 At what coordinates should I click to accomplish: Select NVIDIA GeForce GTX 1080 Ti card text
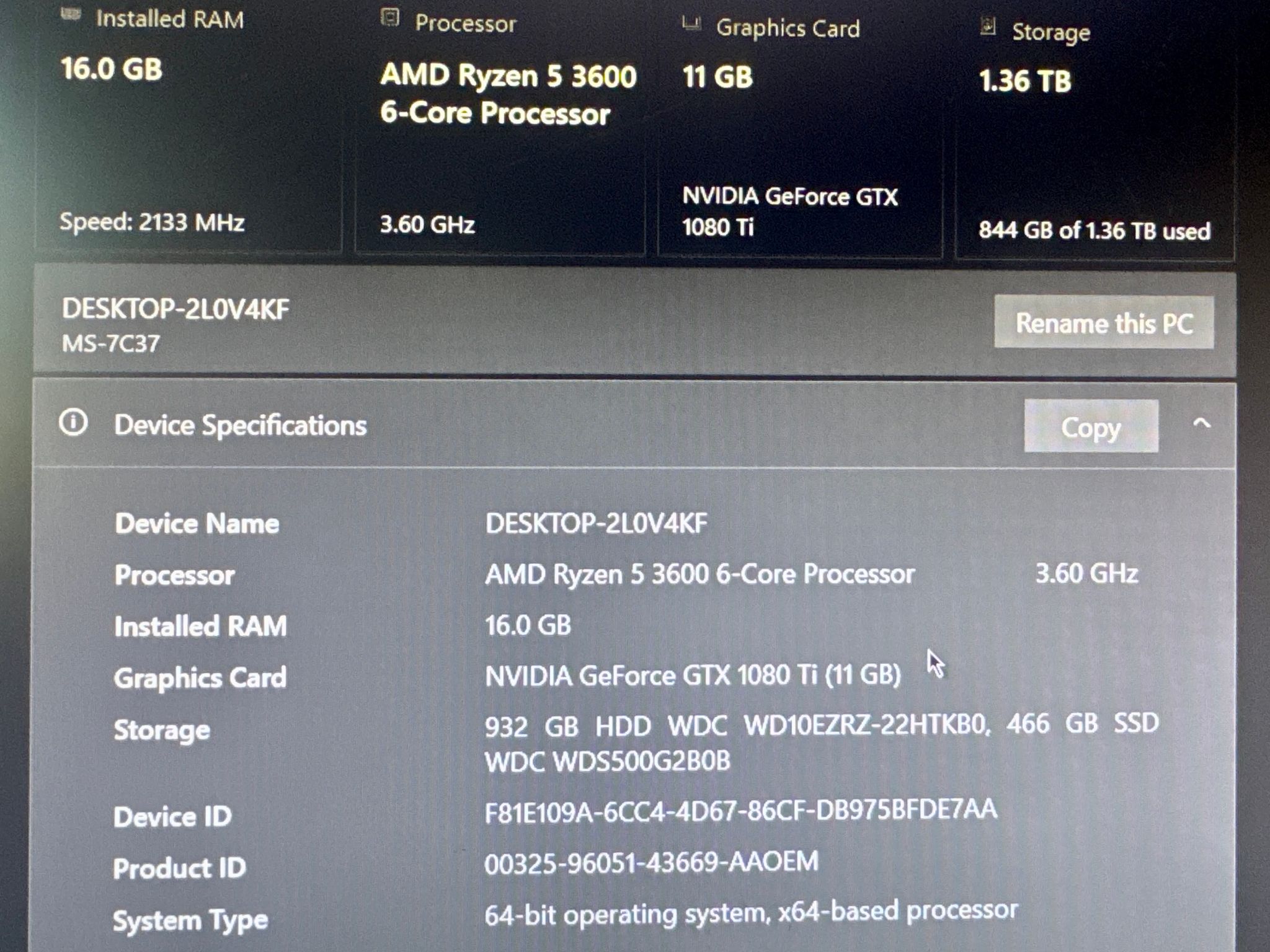click(x=790, y=211)
